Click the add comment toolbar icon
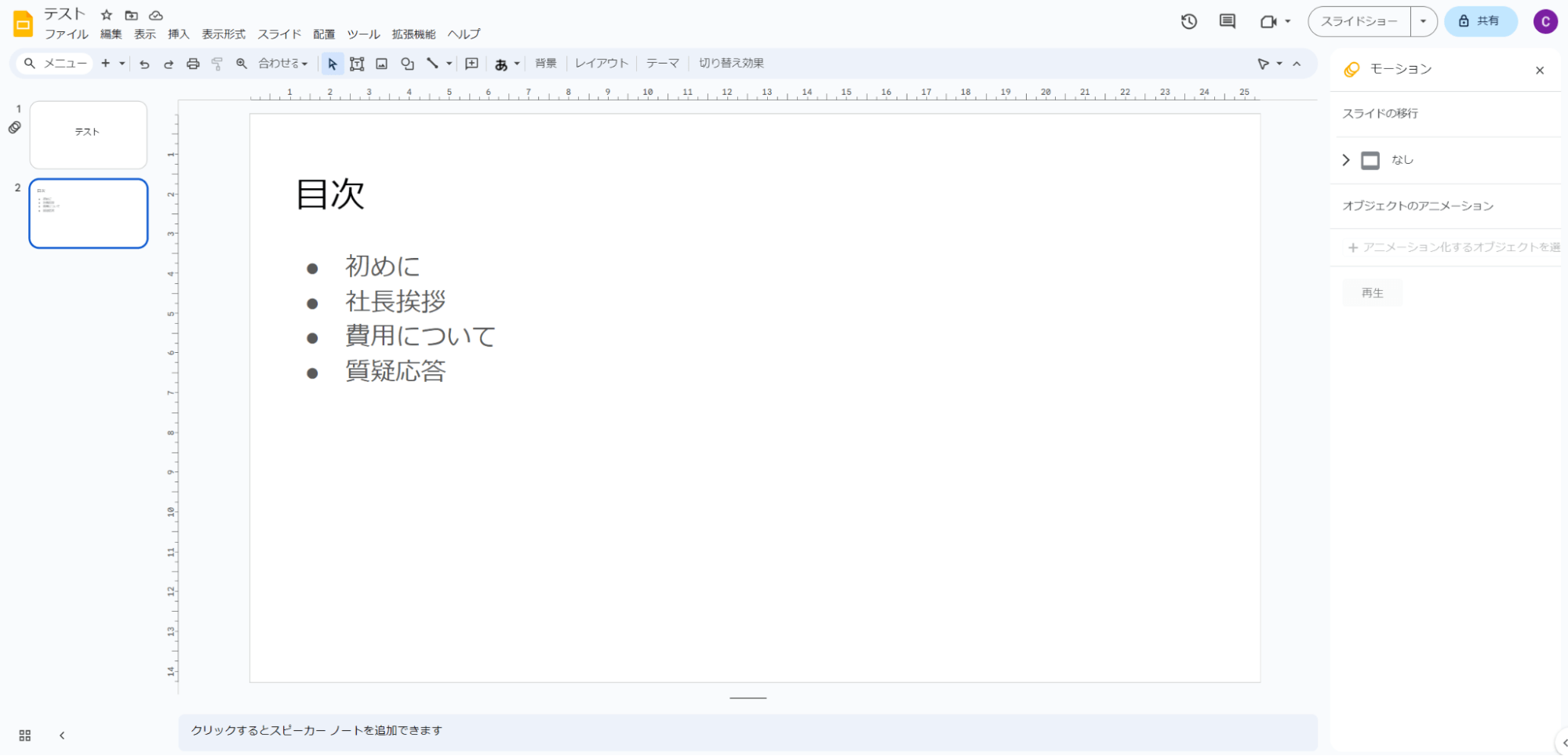The image size is (1568, 756). point(471,64)
